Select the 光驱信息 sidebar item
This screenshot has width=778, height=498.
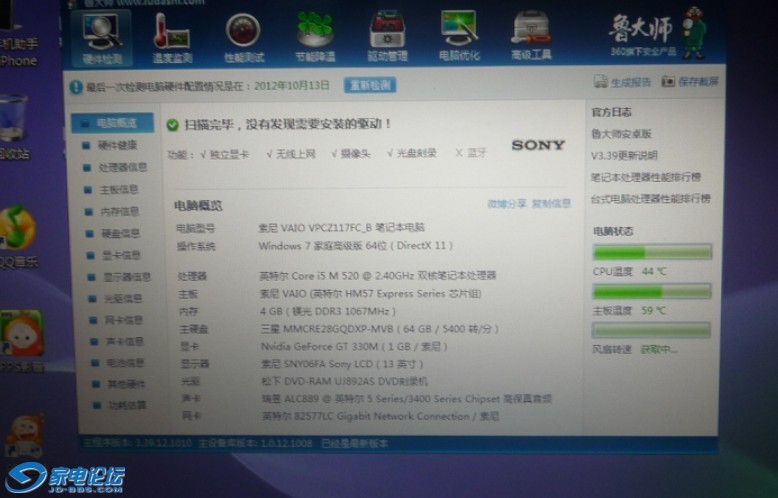123,299
